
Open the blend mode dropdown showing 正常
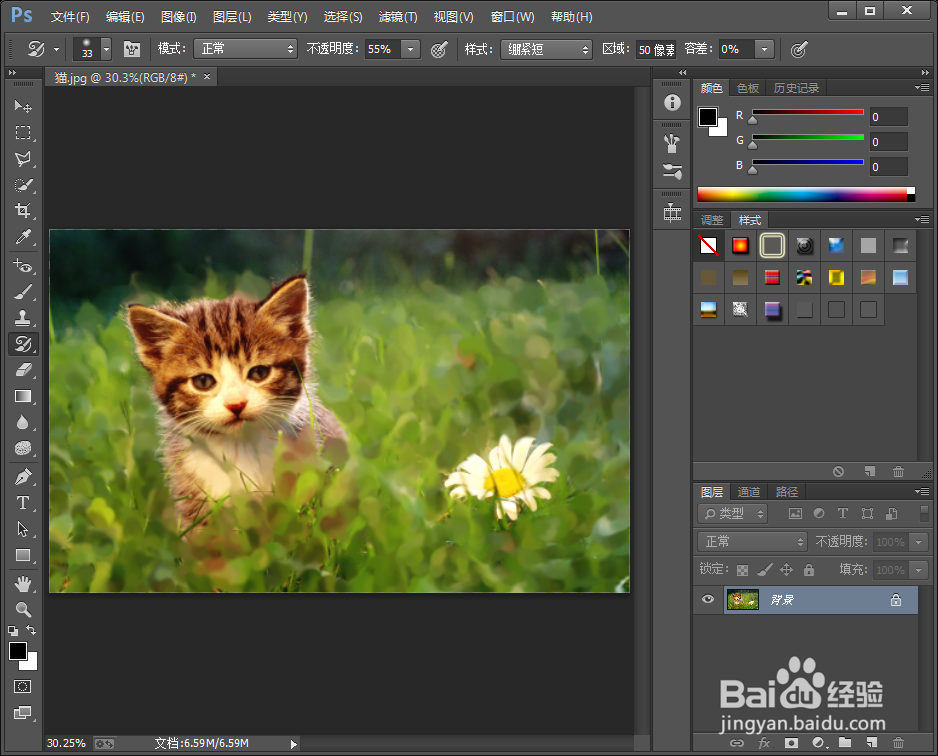tap(246, 48)
